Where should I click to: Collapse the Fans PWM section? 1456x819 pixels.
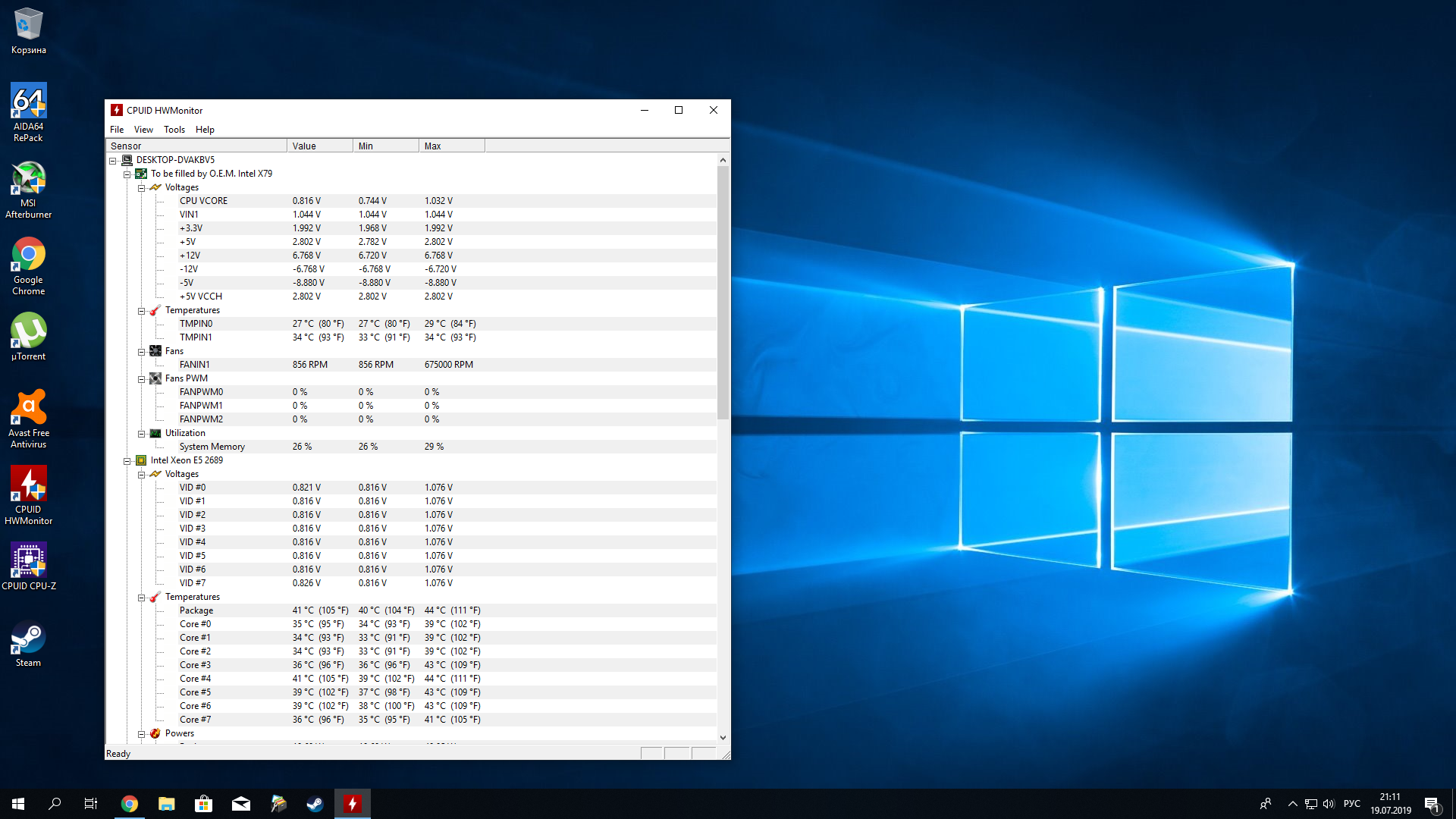click(142, 379)
